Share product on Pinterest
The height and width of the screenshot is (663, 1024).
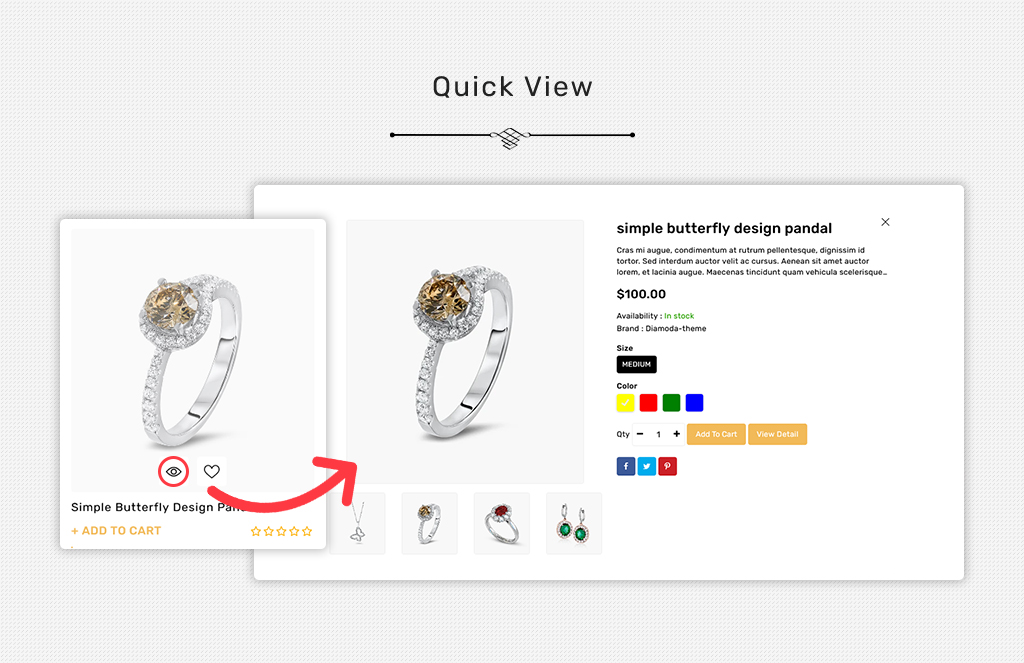(667, 466)
